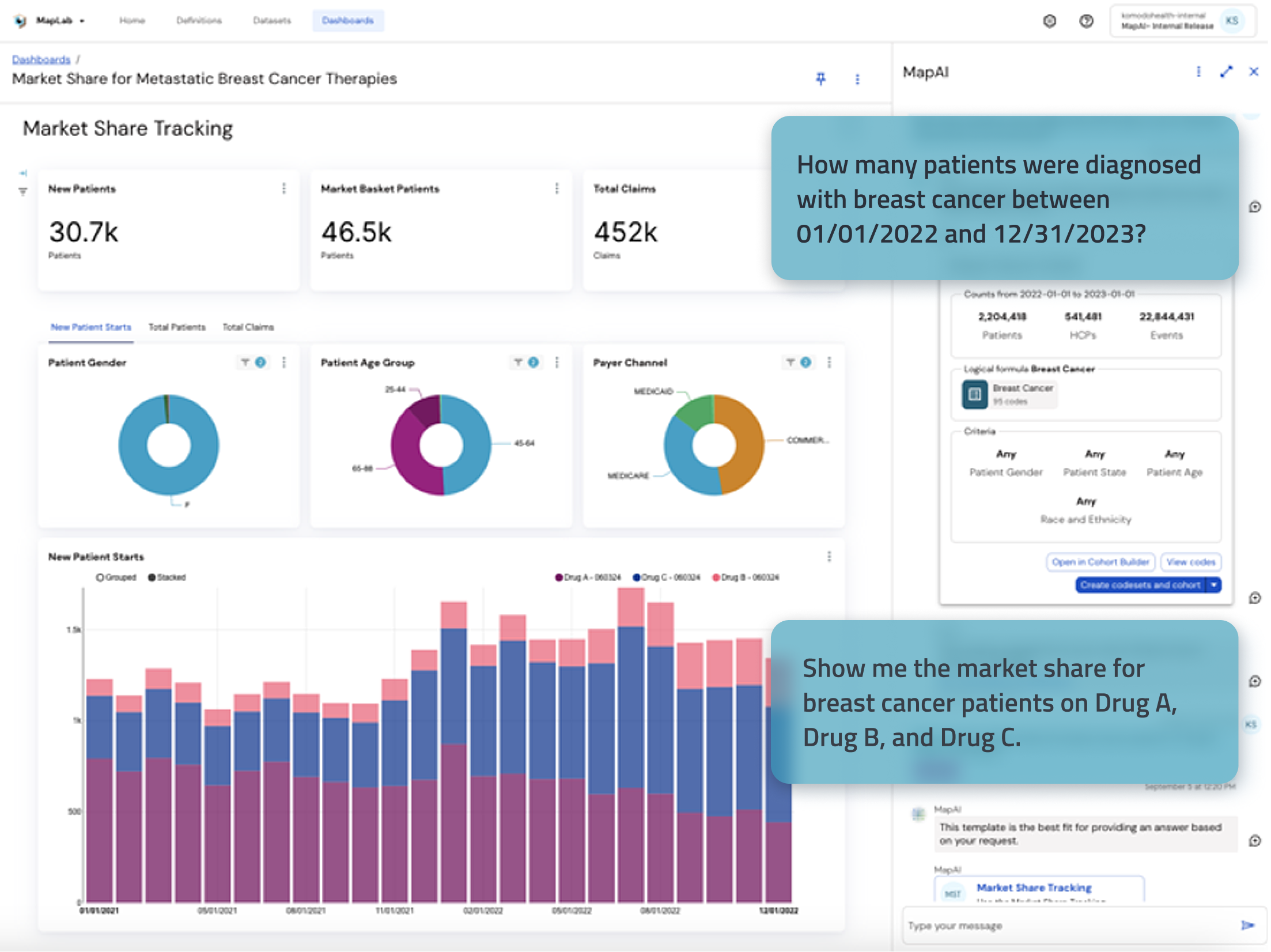The image size is (1271, 952).
Task: Send message with the arrow icon
Action: (1247, 925)
